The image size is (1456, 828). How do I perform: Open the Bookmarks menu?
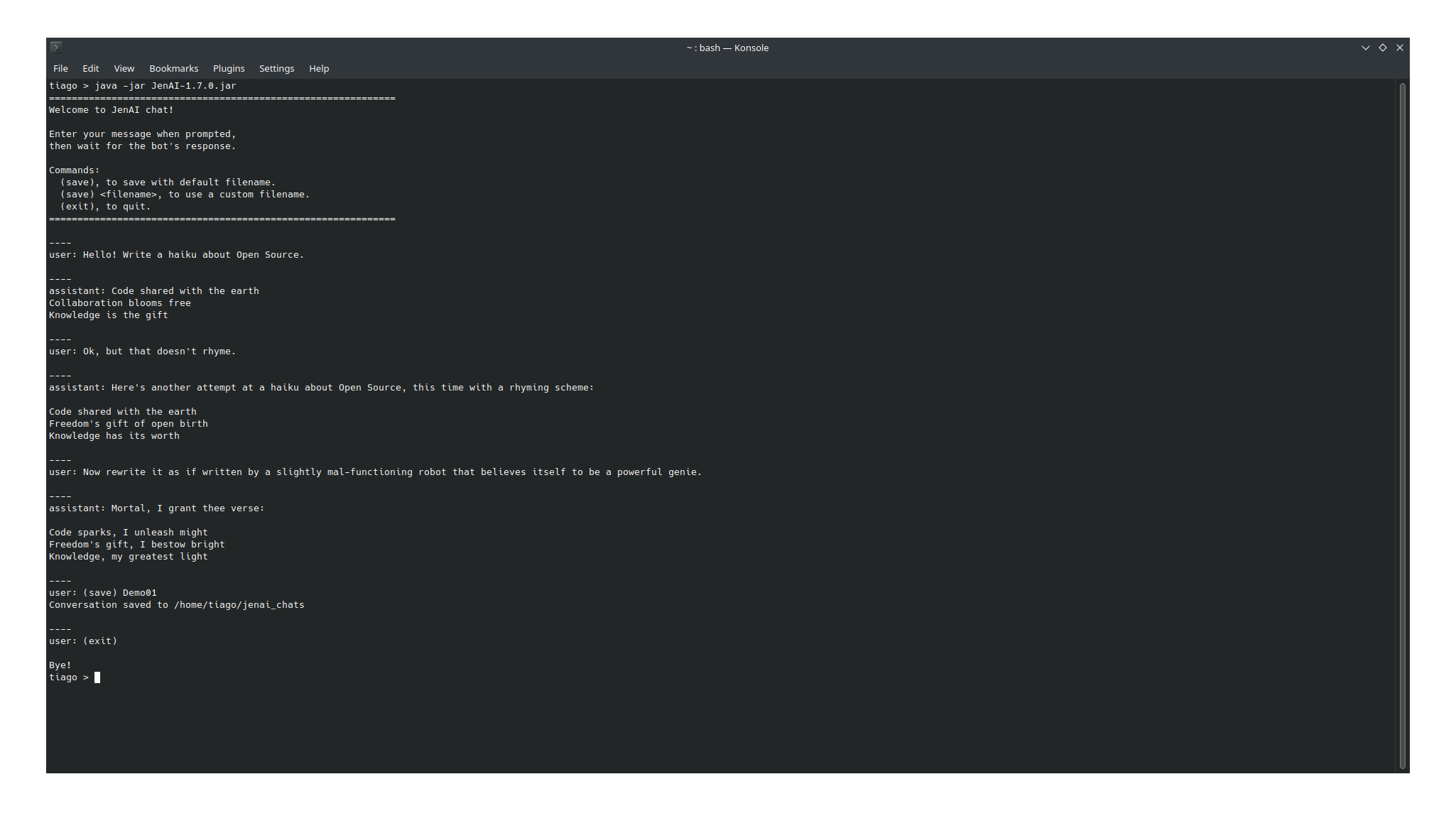click(x=173, y=68)
